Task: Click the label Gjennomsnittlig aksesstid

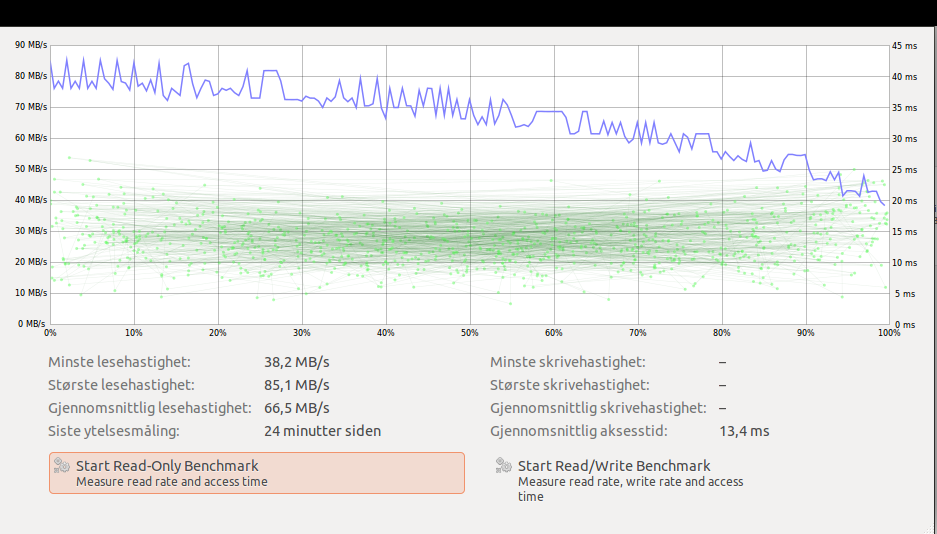Action: 579,431
